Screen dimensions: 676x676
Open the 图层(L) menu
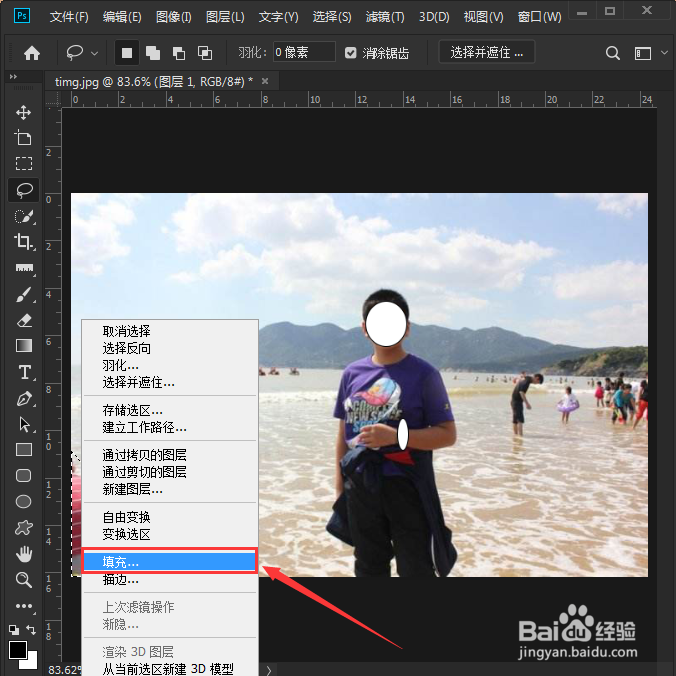tap(225, 17)
